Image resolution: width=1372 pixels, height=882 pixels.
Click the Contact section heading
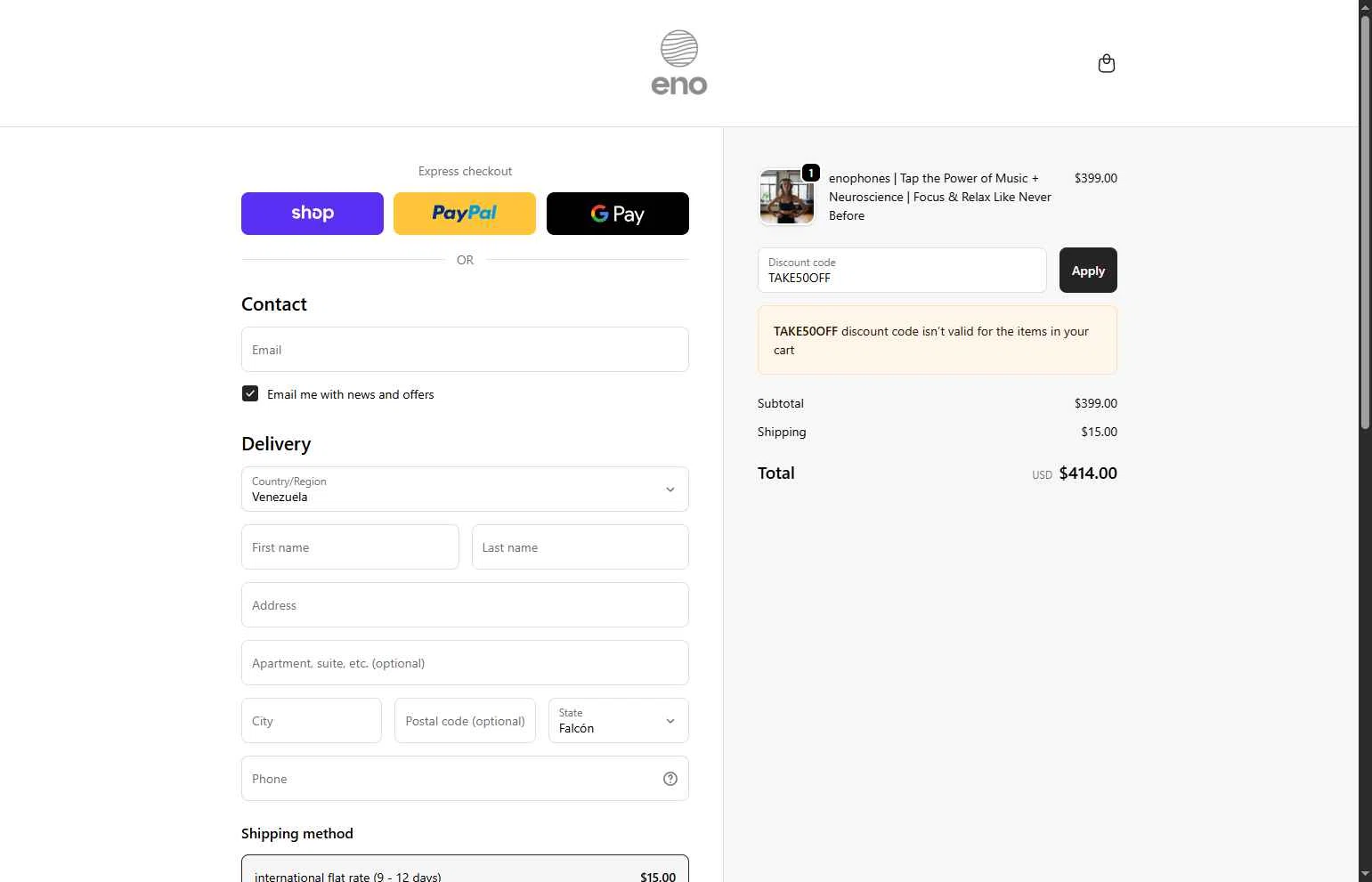click(x=274, y=304)
